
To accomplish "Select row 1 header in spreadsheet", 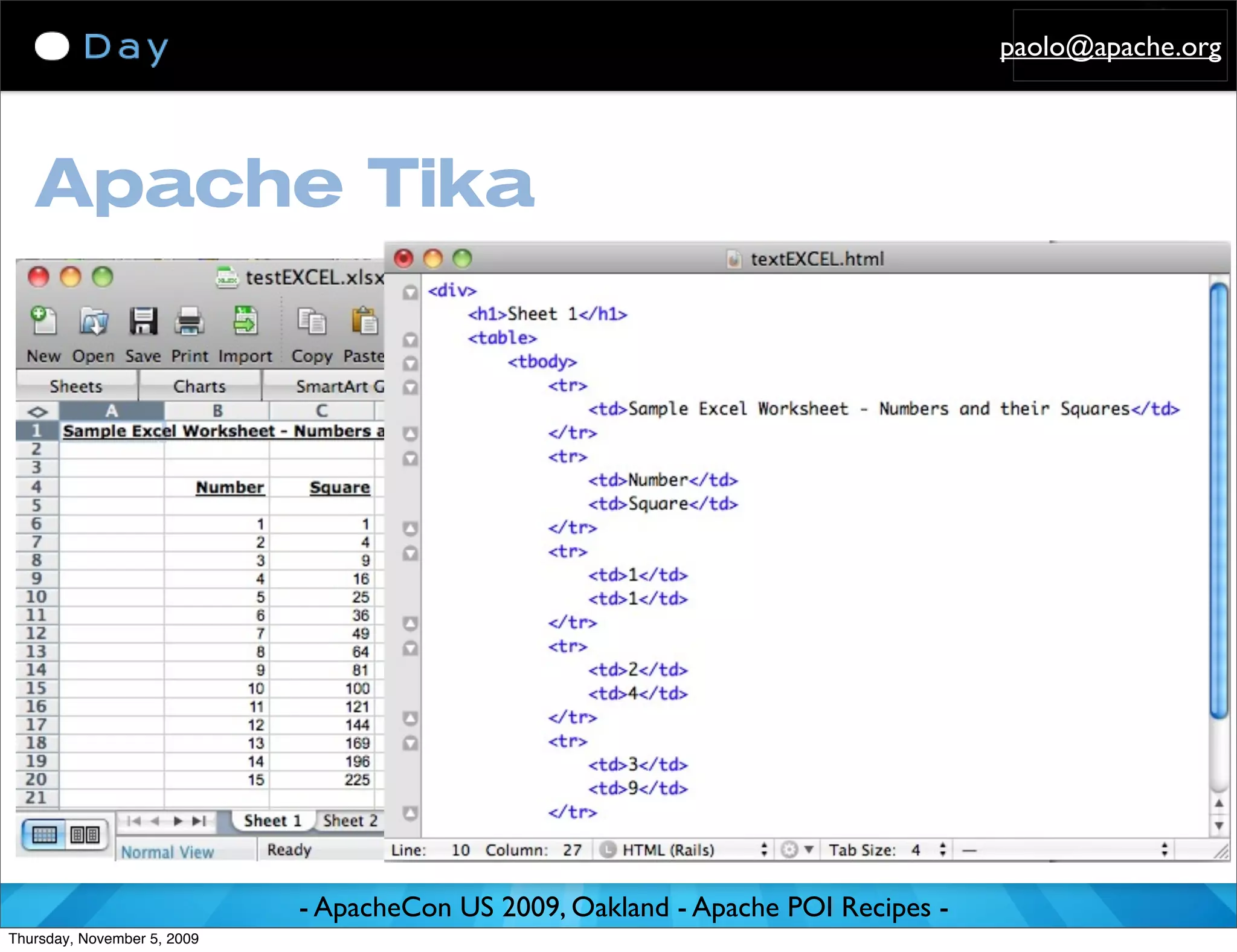I will pyautogui.click(x=37, y=431).
